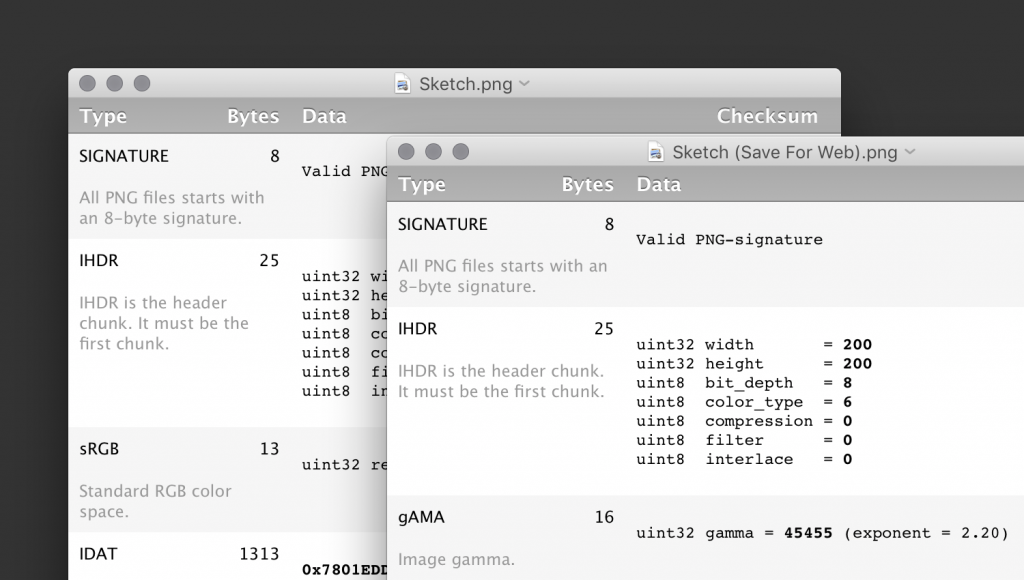Click the Data header in Save For Web window
Image resolution: width=1024 pixels, height=580 pixels.
(658, 185)
